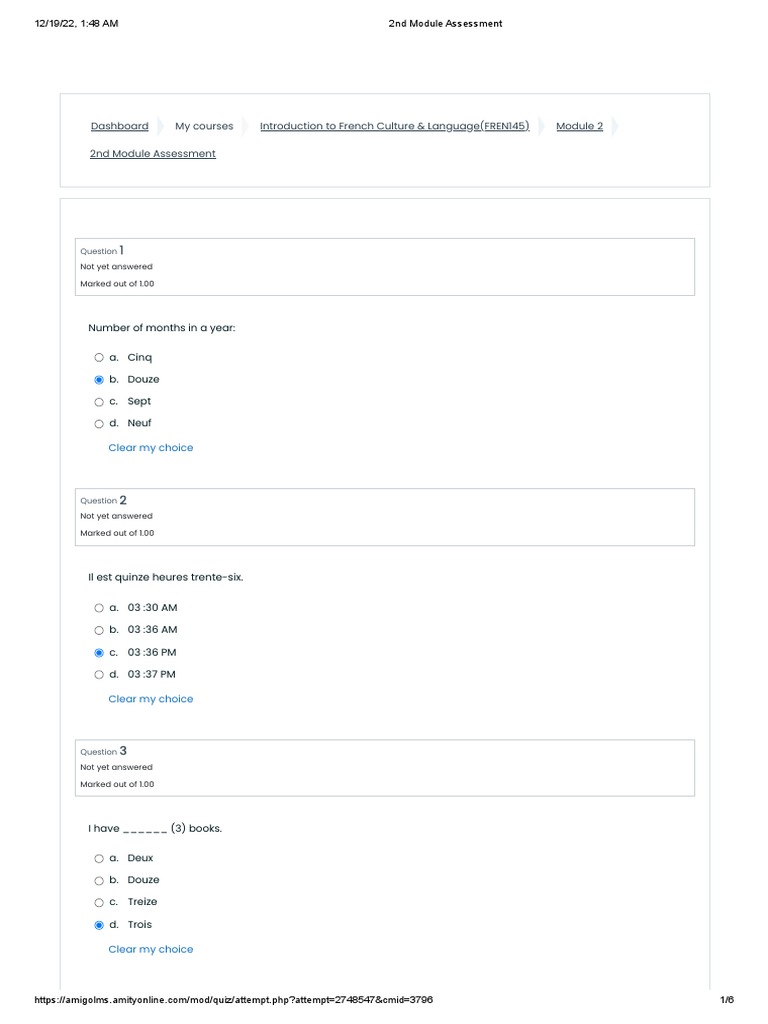The width and height of the screenshot is (768, 1024).
Task: Go to My courses breadcrumb
Action: pyautogui.click(x=204, y=126)
